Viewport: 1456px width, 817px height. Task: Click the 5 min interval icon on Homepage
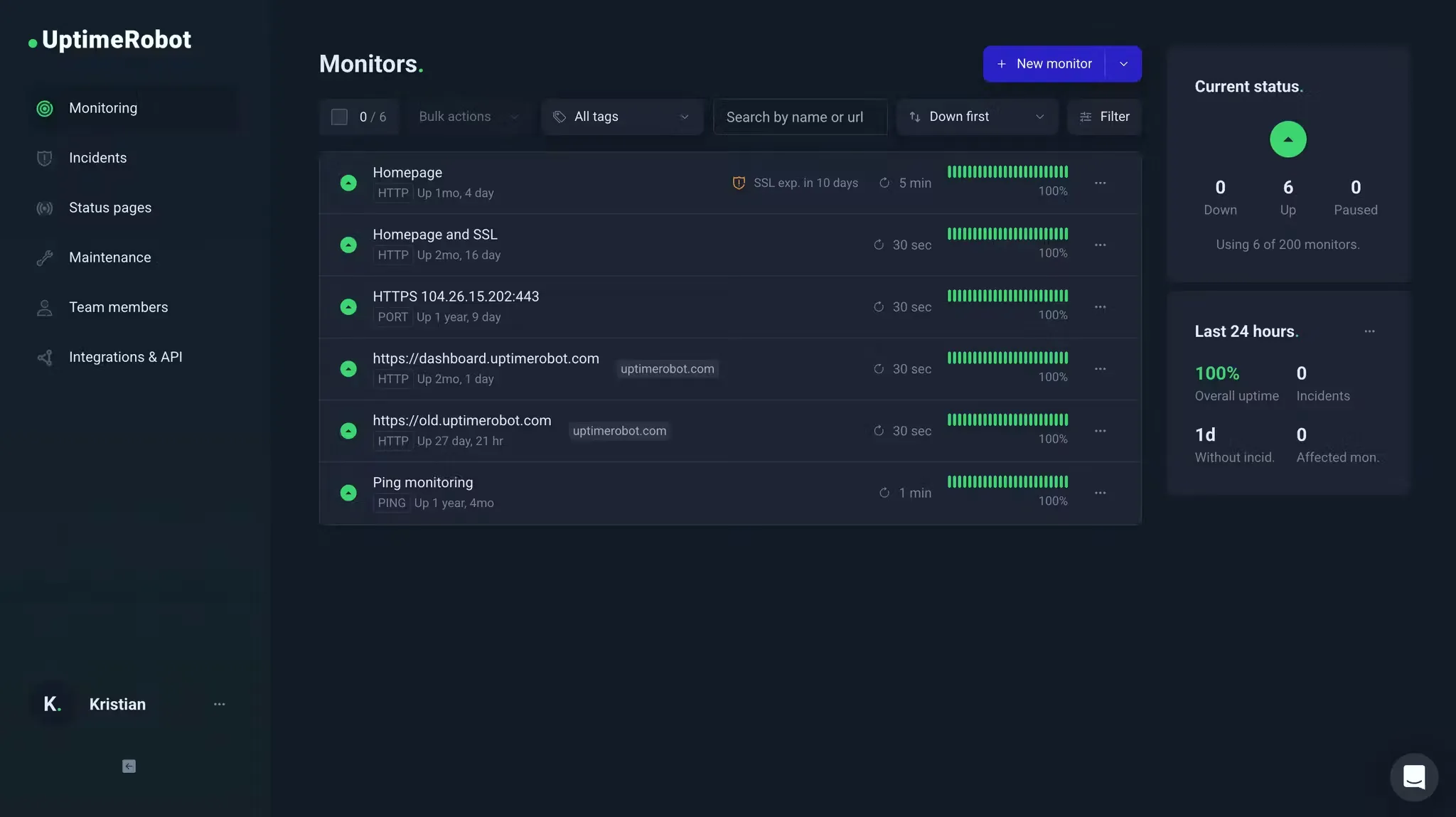coord(884,183)
